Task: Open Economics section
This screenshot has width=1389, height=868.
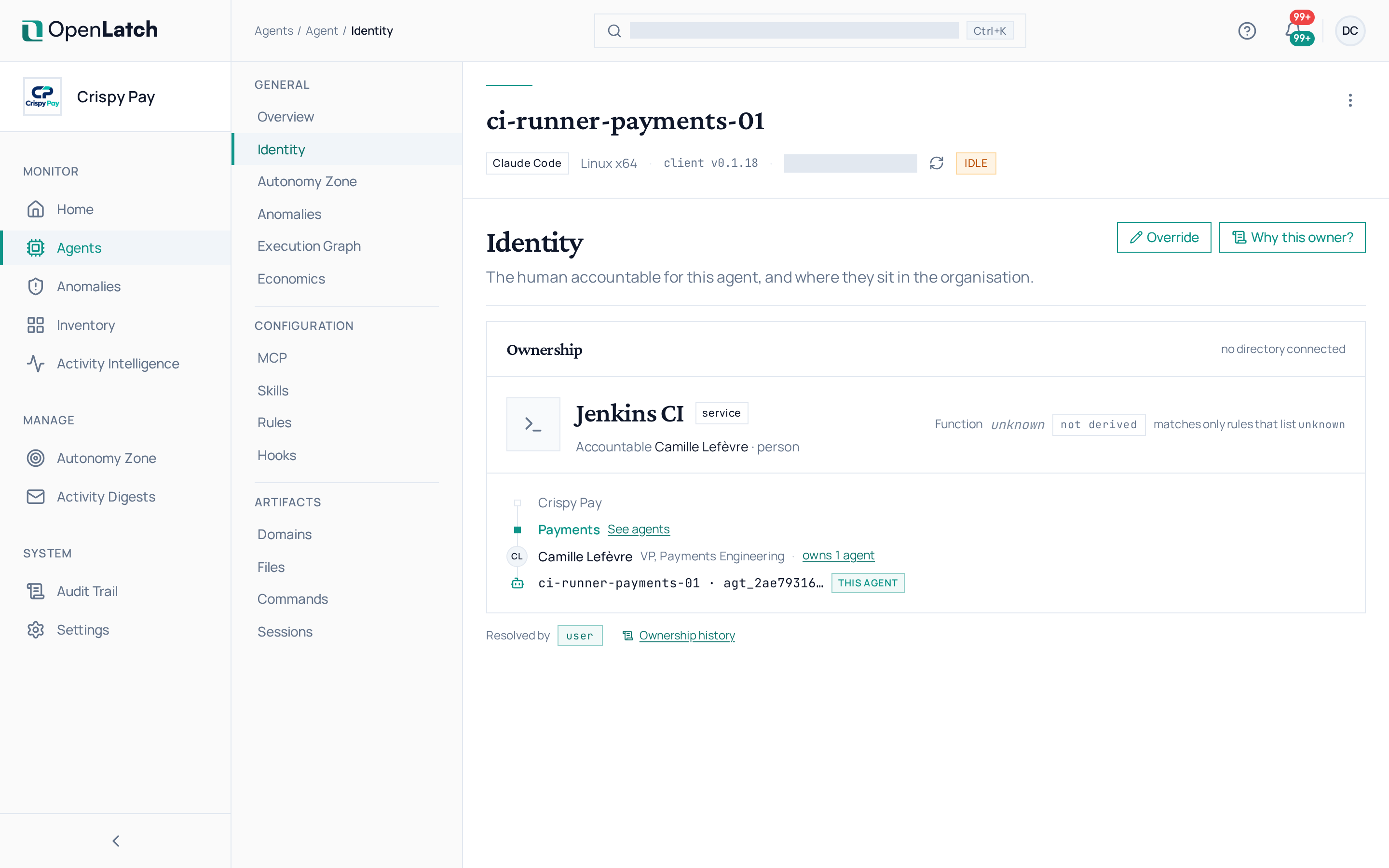Action: point(347,279)
